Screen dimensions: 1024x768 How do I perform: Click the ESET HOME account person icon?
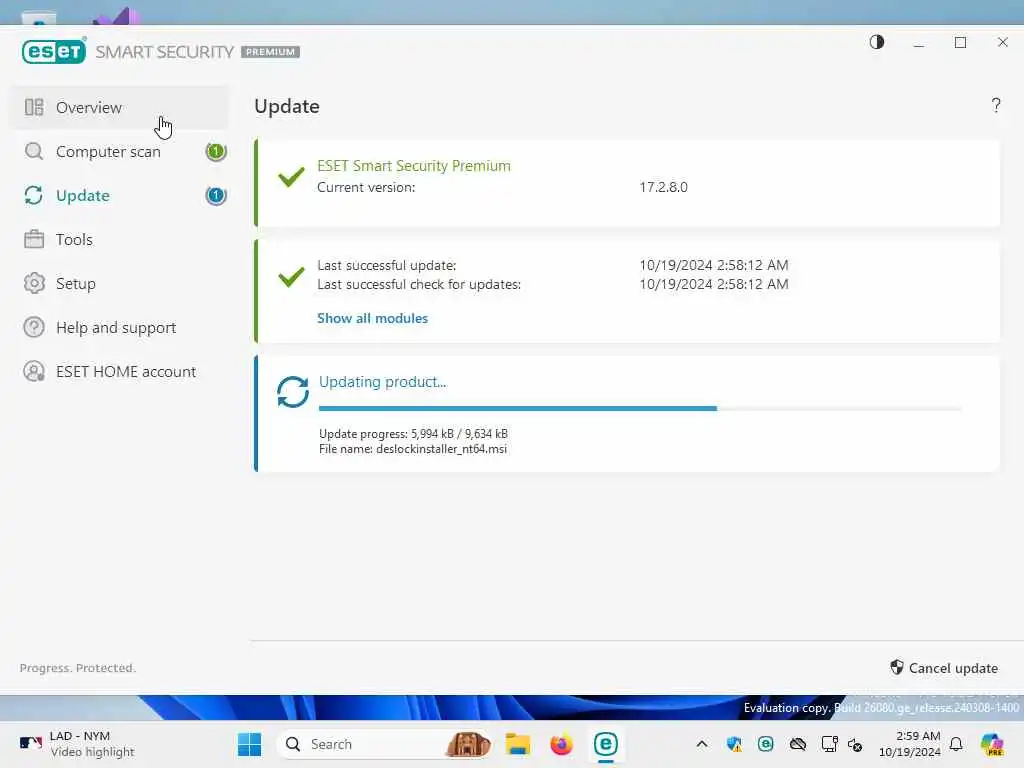(34, 372)
